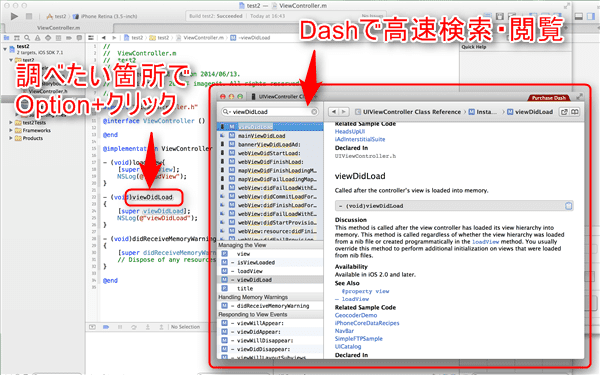Open the UICatalog sample link

click(348, 347)
